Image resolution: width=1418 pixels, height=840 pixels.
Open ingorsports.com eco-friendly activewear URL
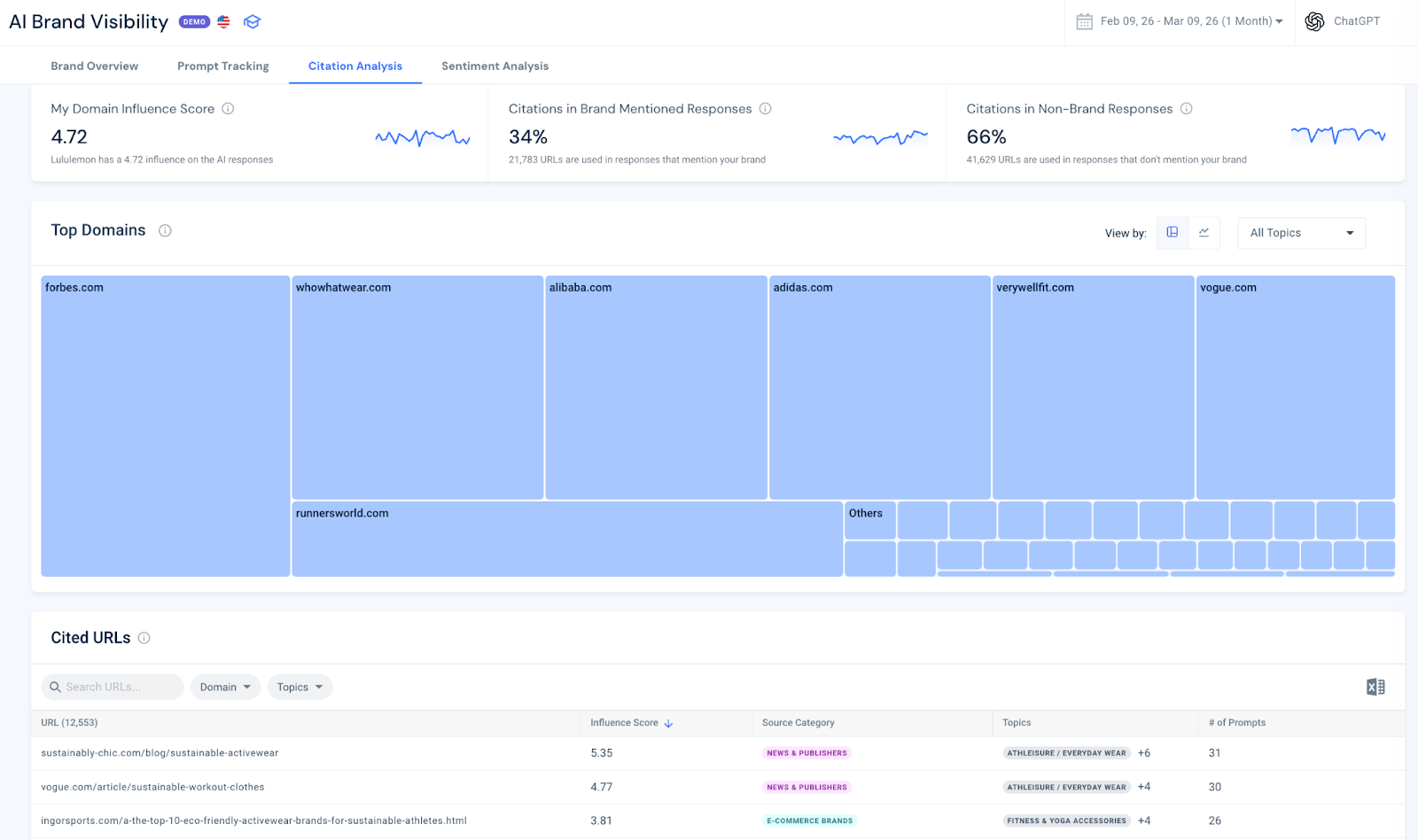(253, 821)
